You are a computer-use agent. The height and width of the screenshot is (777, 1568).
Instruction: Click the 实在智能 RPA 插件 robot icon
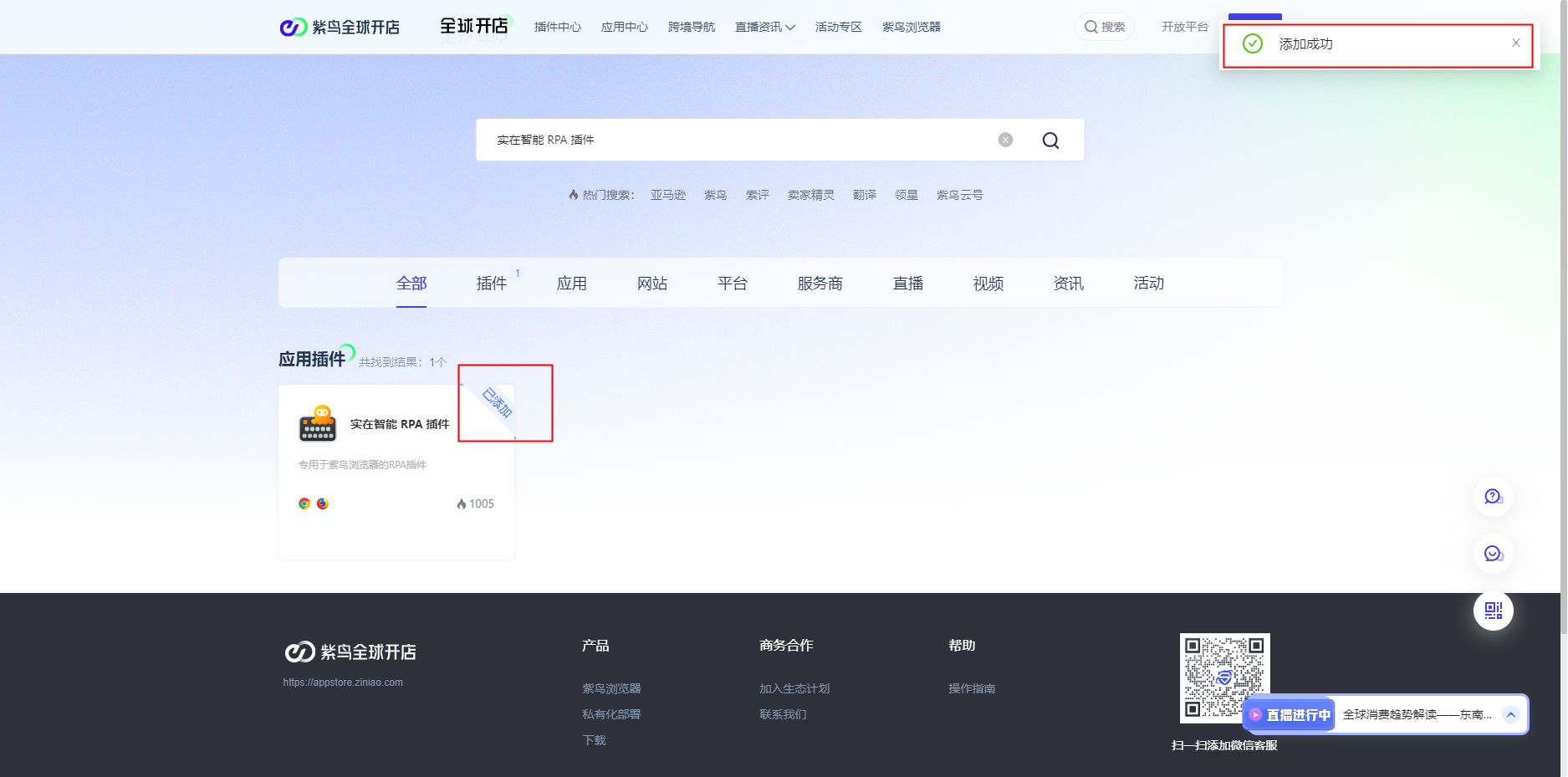pos(318,424)
